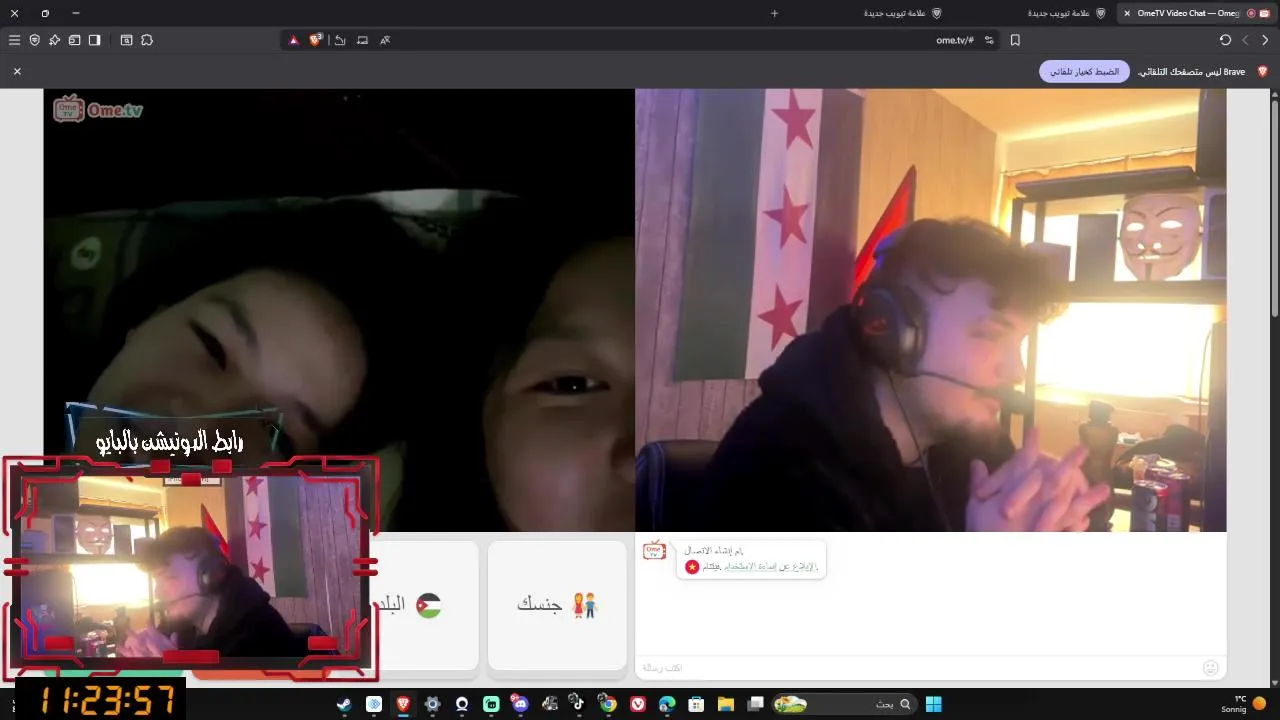This screenshot has width=1280, height=720.
Task: Open Vivaldi browser from taskbar
Action: point(638,704)
